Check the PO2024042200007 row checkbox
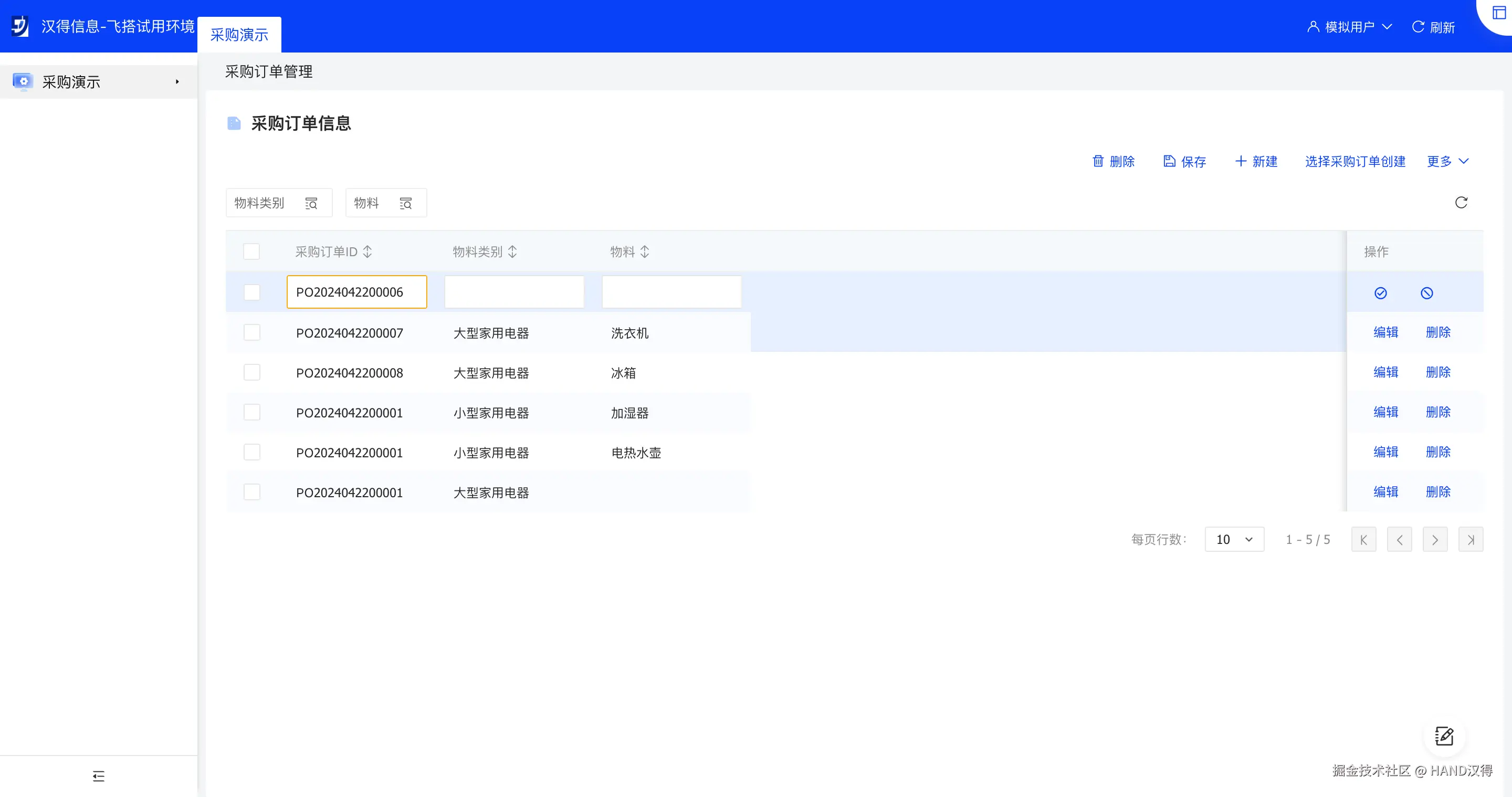The image size is (1512, 797). click(x=252, y=333)
